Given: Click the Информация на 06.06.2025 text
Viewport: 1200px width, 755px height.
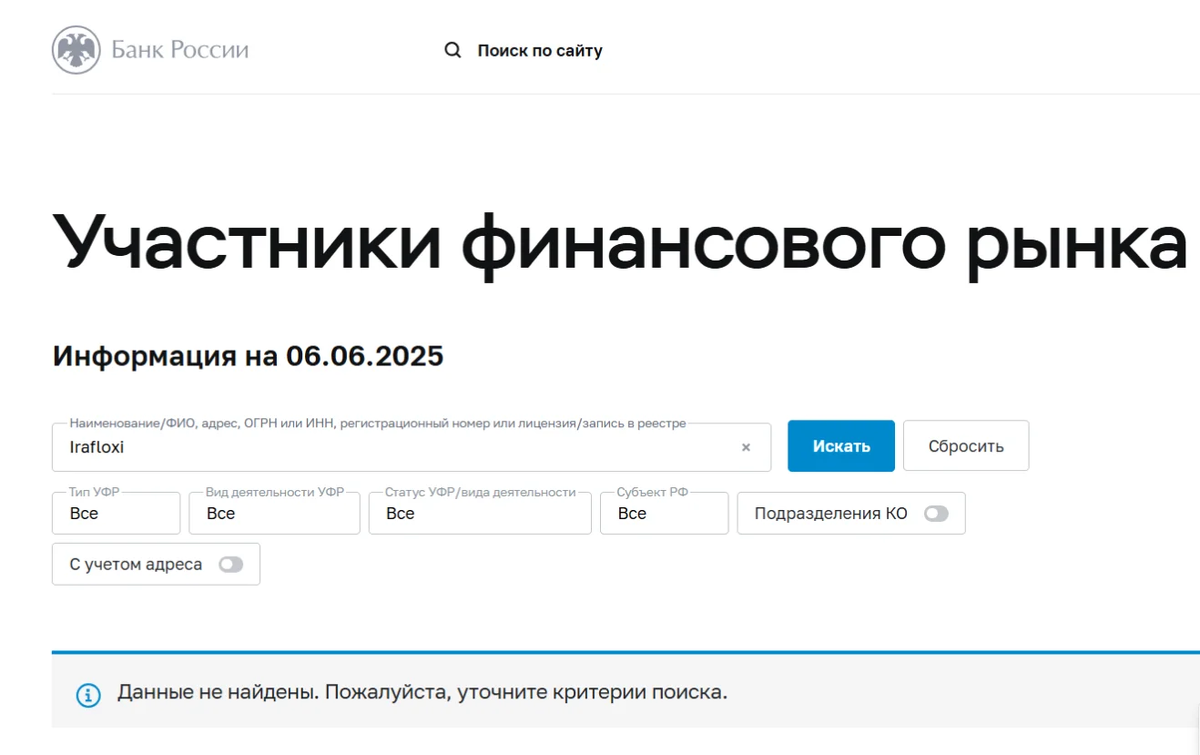Looking at the screenshot, I should coord(248,356).
